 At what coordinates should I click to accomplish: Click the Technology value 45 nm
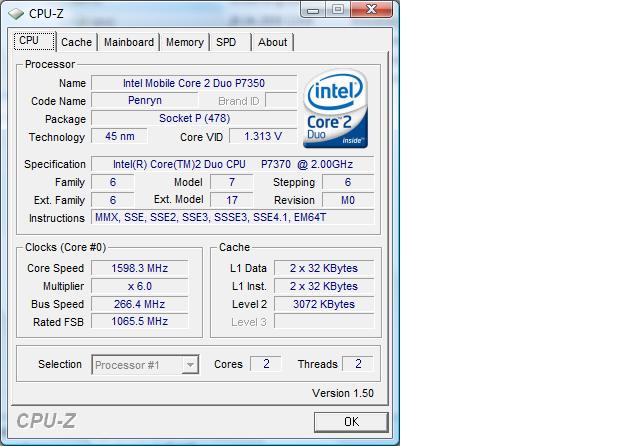[119, 136]
